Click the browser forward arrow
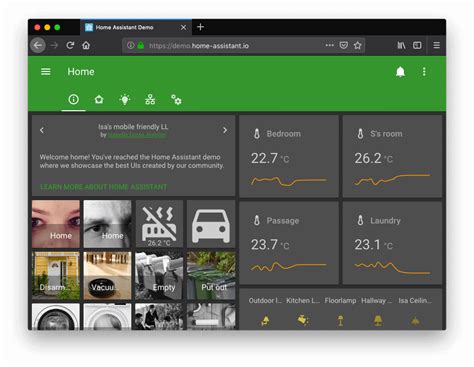The height and width of the screenshot is (367, 474). (x=54, y=45)
